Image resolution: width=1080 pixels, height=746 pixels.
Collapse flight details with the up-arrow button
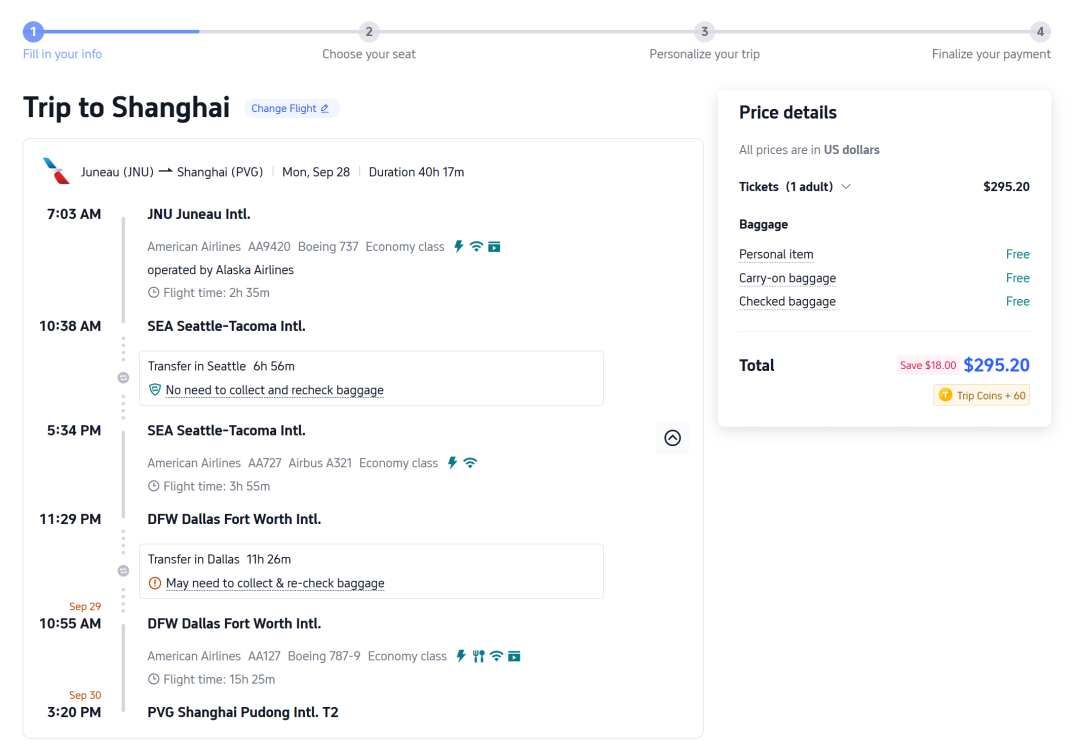coord(672,438)
